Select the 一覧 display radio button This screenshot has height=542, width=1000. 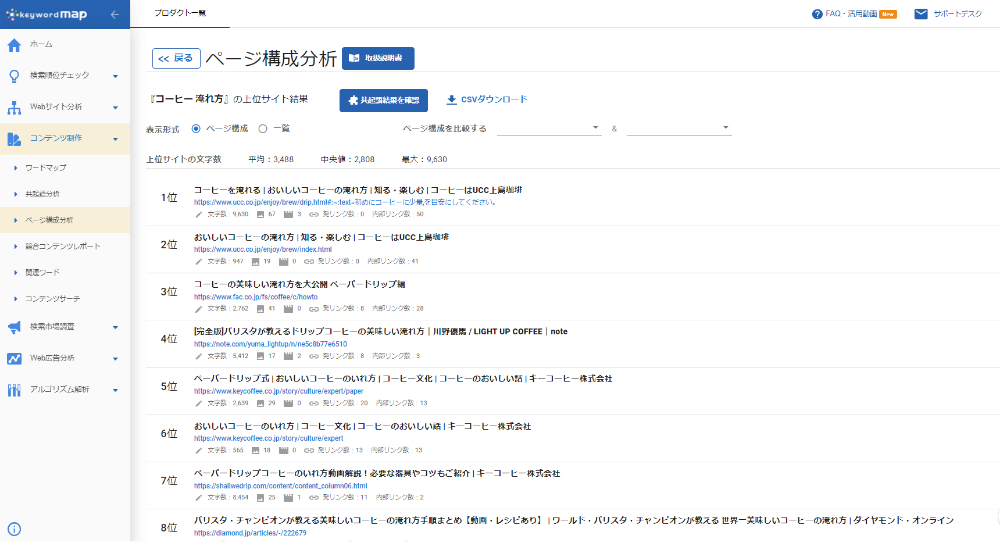tap(263, 129)
